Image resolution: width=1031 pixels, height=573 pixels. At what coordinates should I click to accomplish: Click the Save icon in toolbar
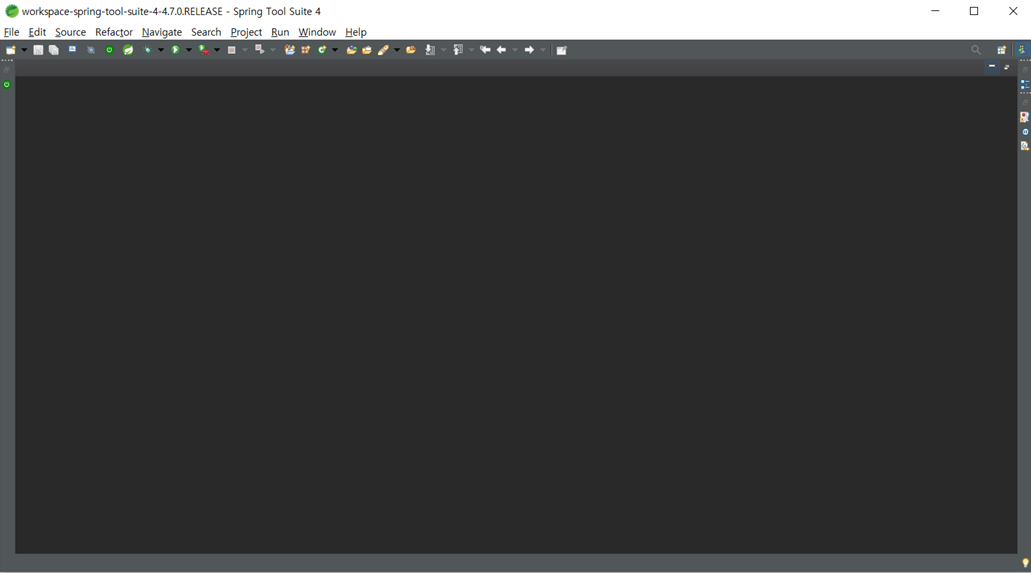38,50
